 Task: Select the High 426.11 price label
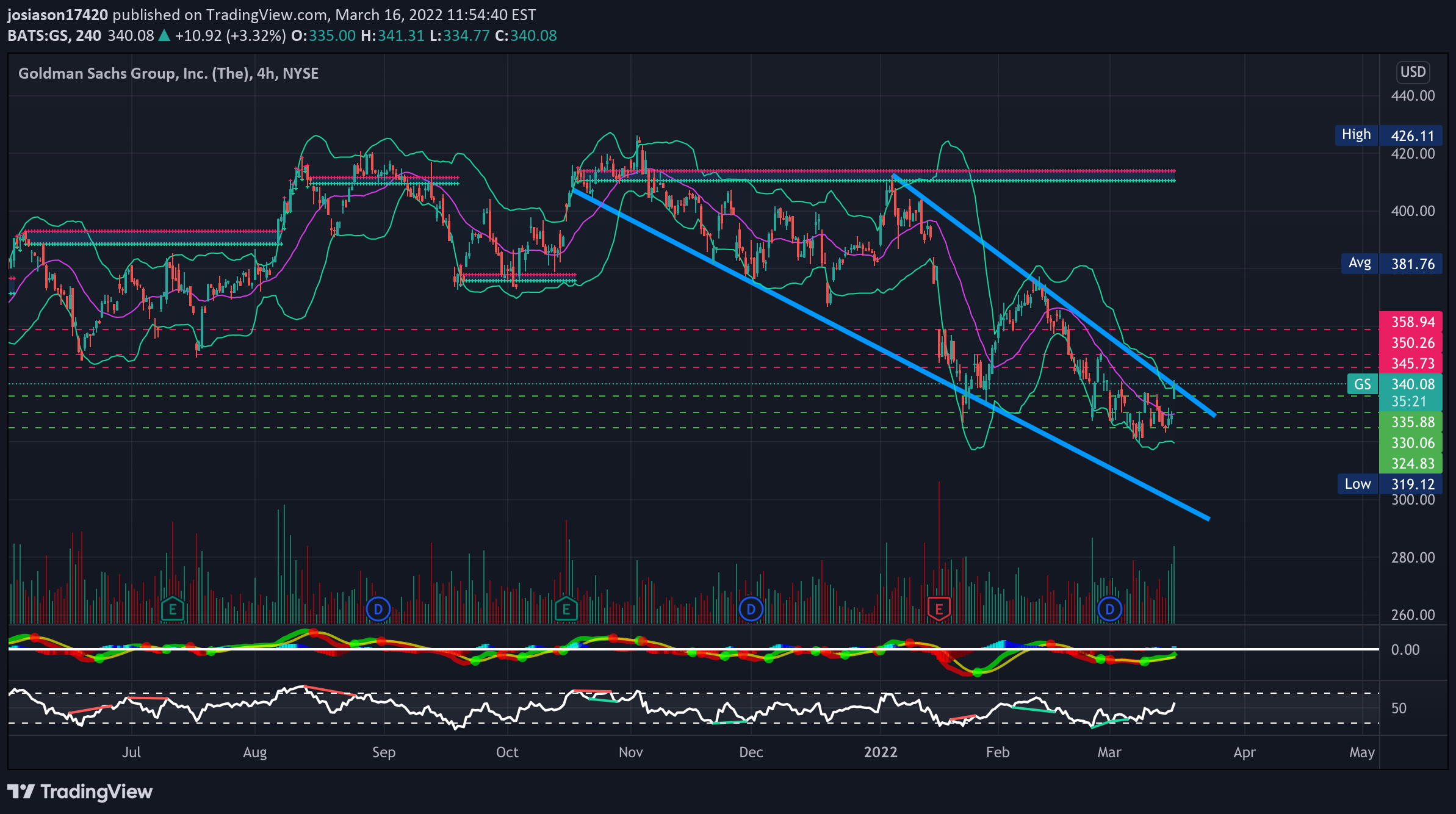click(1389, 135)
